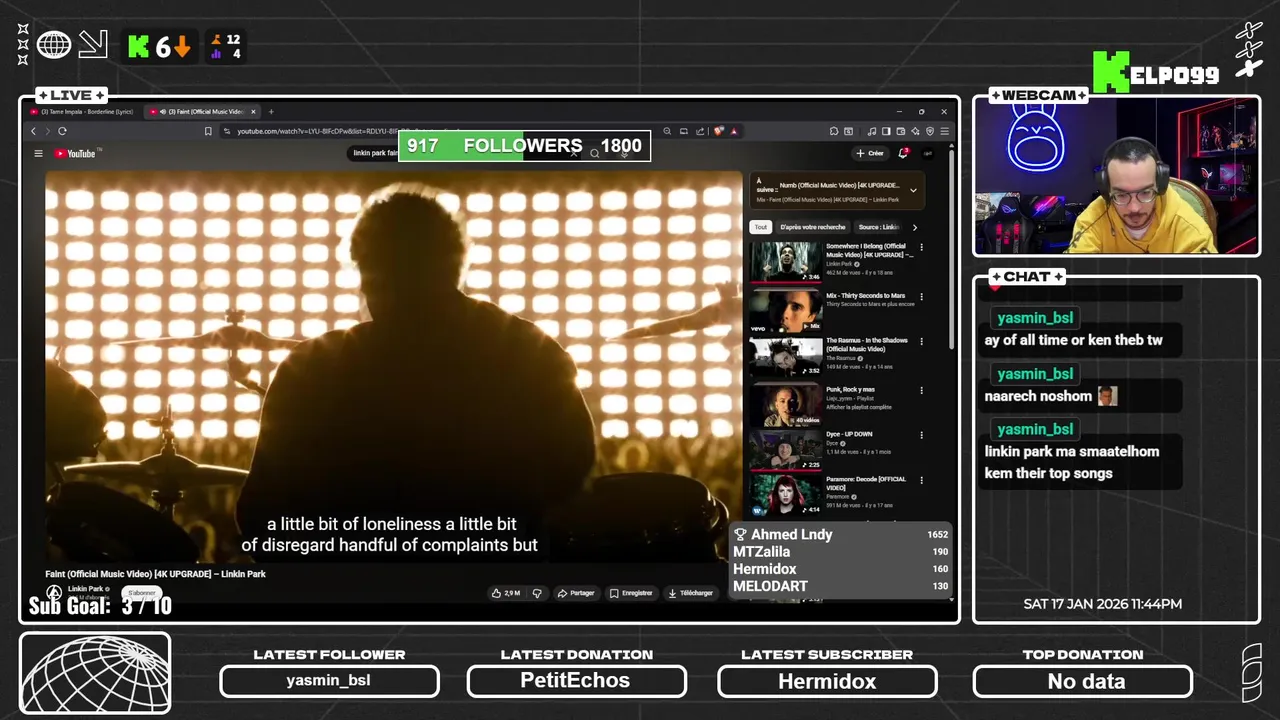
Task: Open options for Somewhere I Belong video
Action: coord(922,247)
